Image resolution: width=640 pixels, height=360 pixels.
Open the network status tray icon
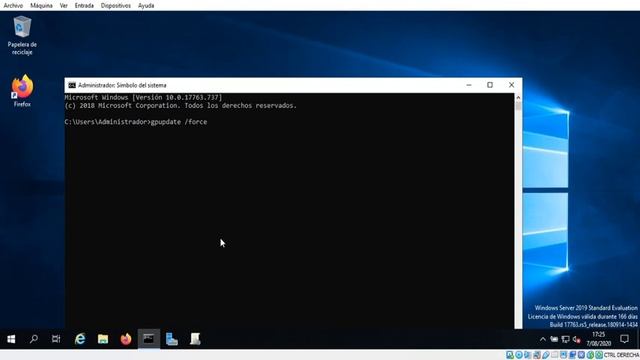565,339
